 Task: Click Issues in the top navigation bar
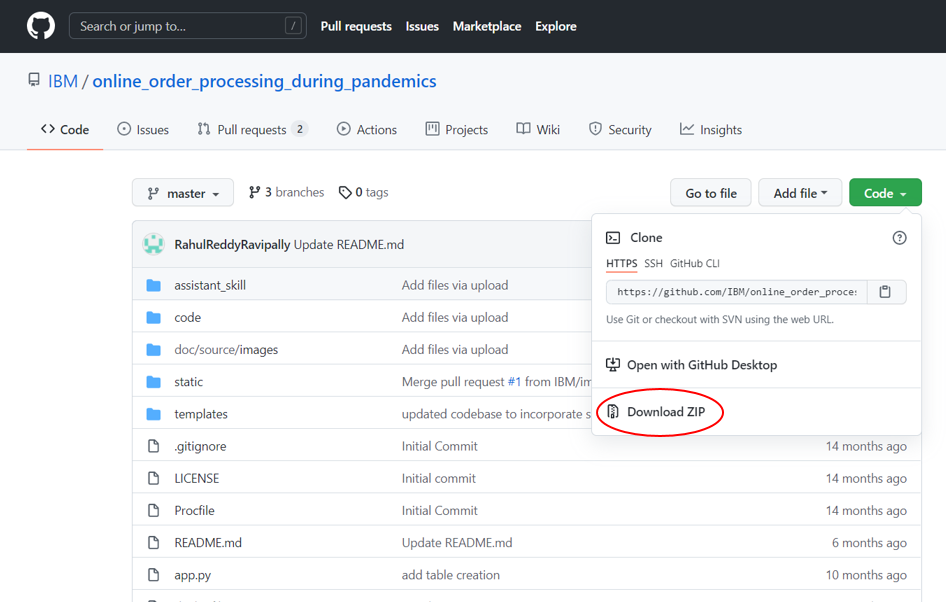[x=422, y=27]
